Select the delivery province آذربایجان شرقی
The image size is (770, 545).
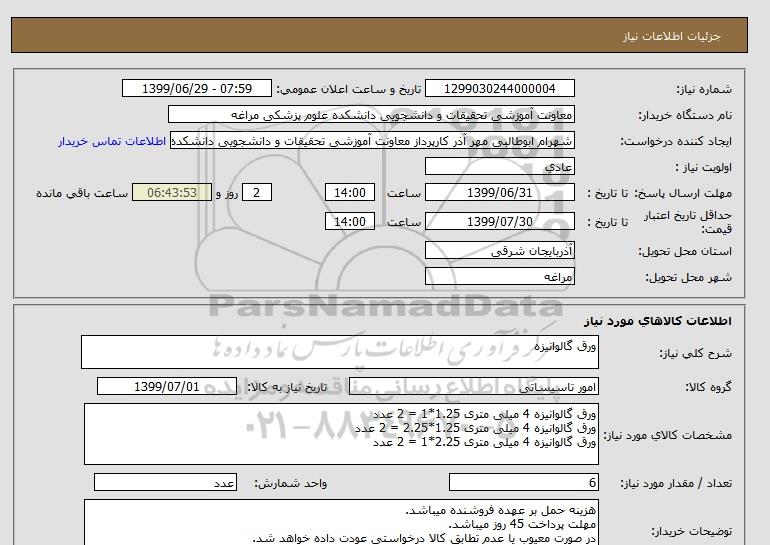(x=499, y=250)
